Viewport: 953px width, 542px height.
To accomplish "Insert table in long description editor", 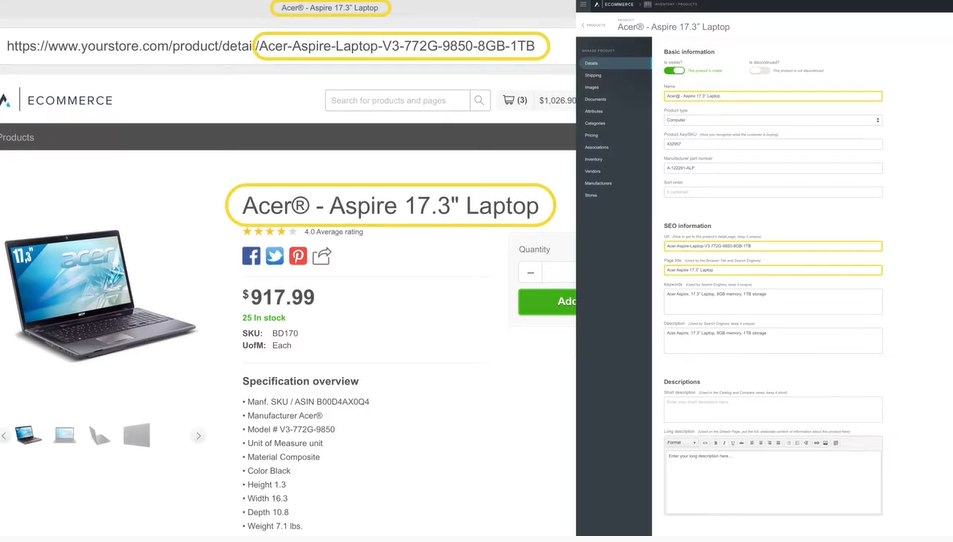I will [x=836, y=443].
